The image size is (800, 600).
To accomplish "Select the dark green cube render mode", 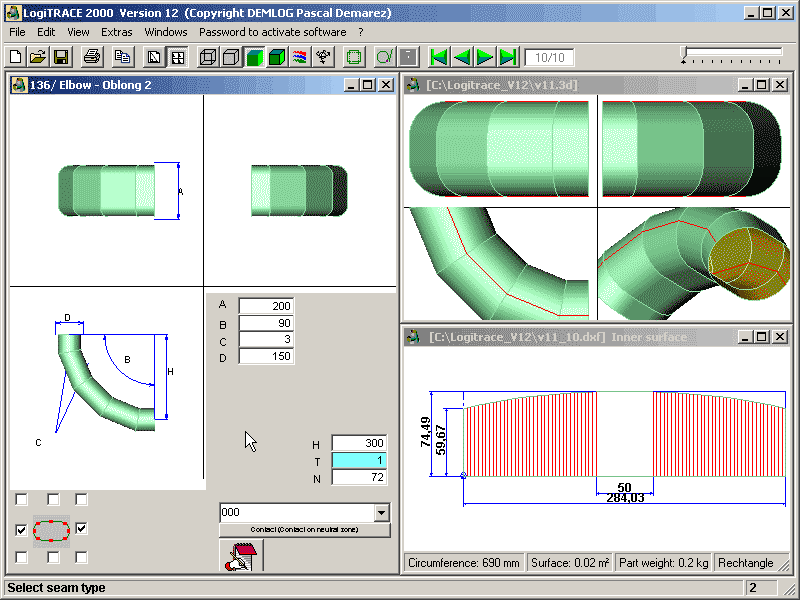I will tap(277, 57).
